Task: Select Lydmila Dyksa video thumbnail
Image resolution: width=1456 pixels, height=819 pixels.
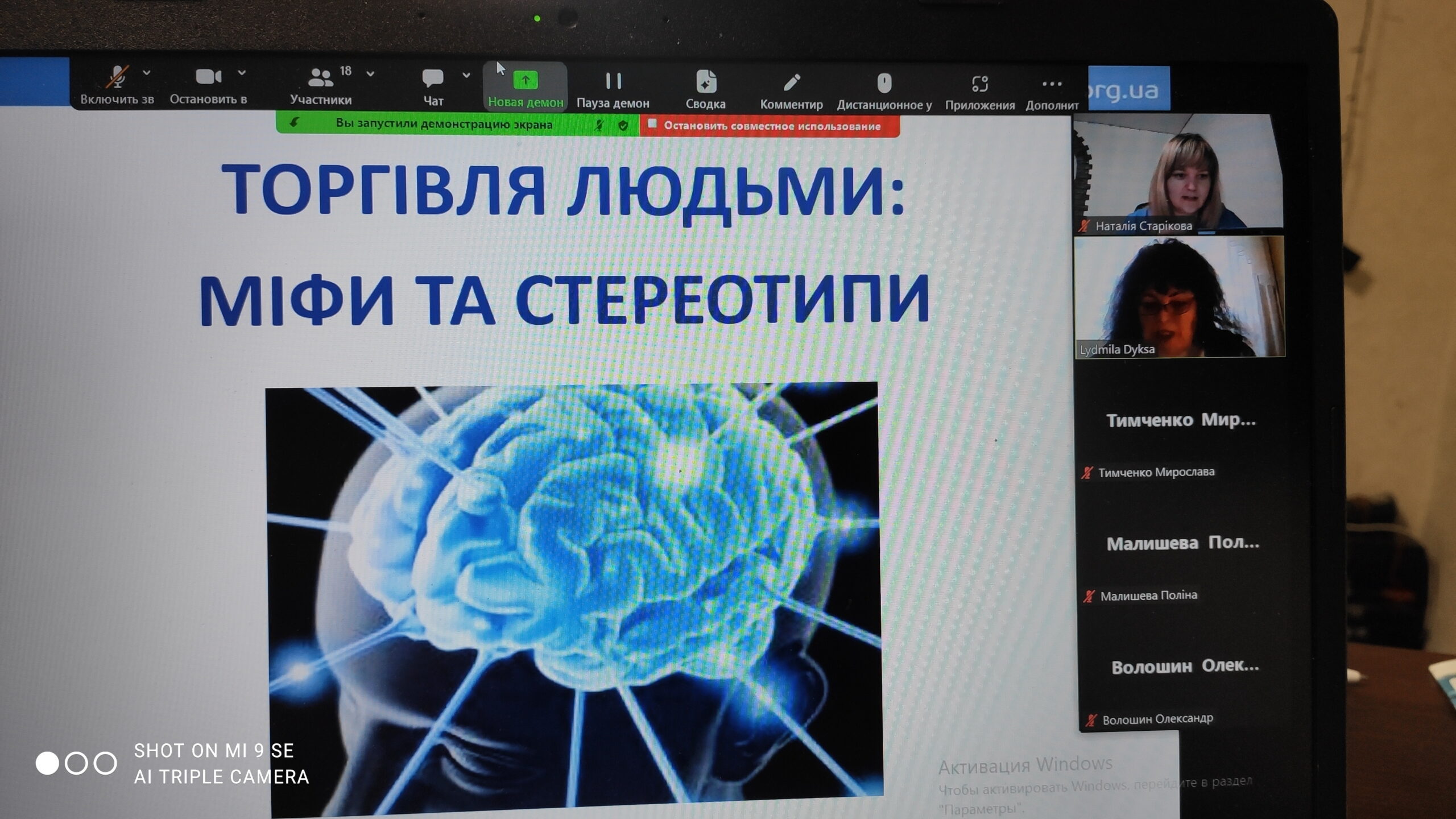Action: 1178,297
